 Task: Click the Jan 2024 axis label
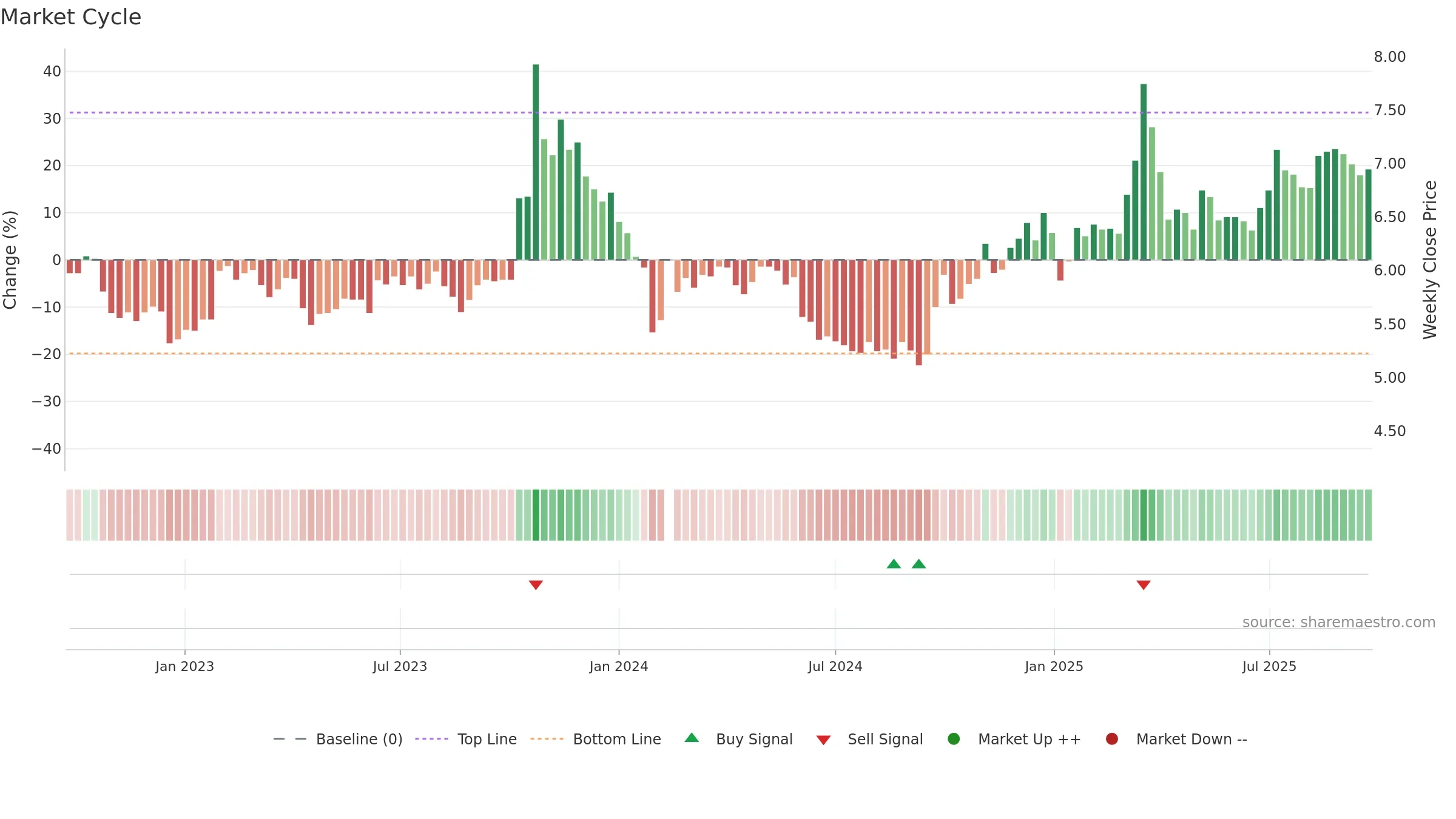coord(619,666)
